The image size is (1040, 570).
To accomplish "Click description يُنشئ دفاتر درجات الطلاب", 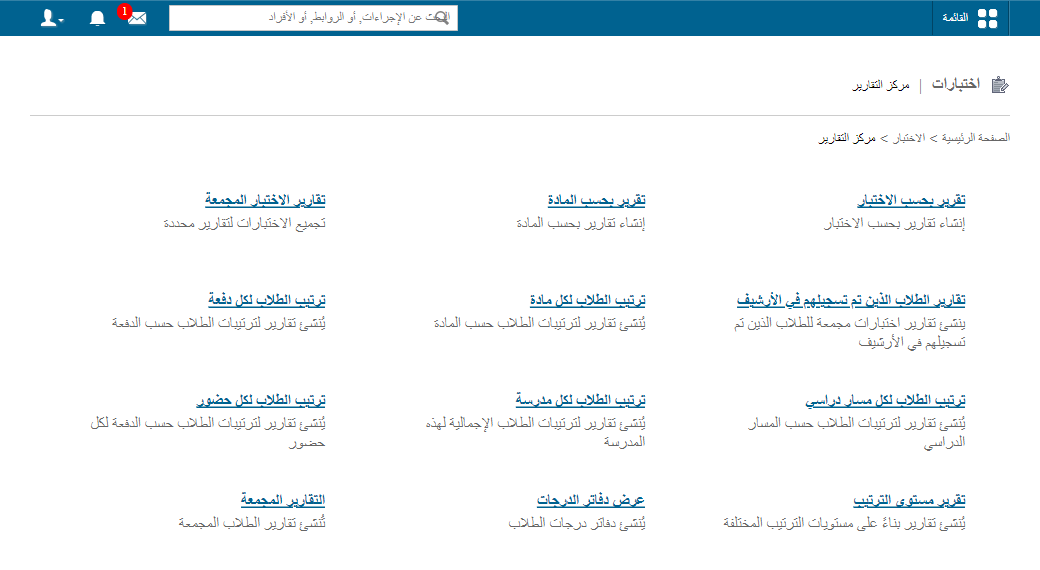I will (x=577, y=524).
